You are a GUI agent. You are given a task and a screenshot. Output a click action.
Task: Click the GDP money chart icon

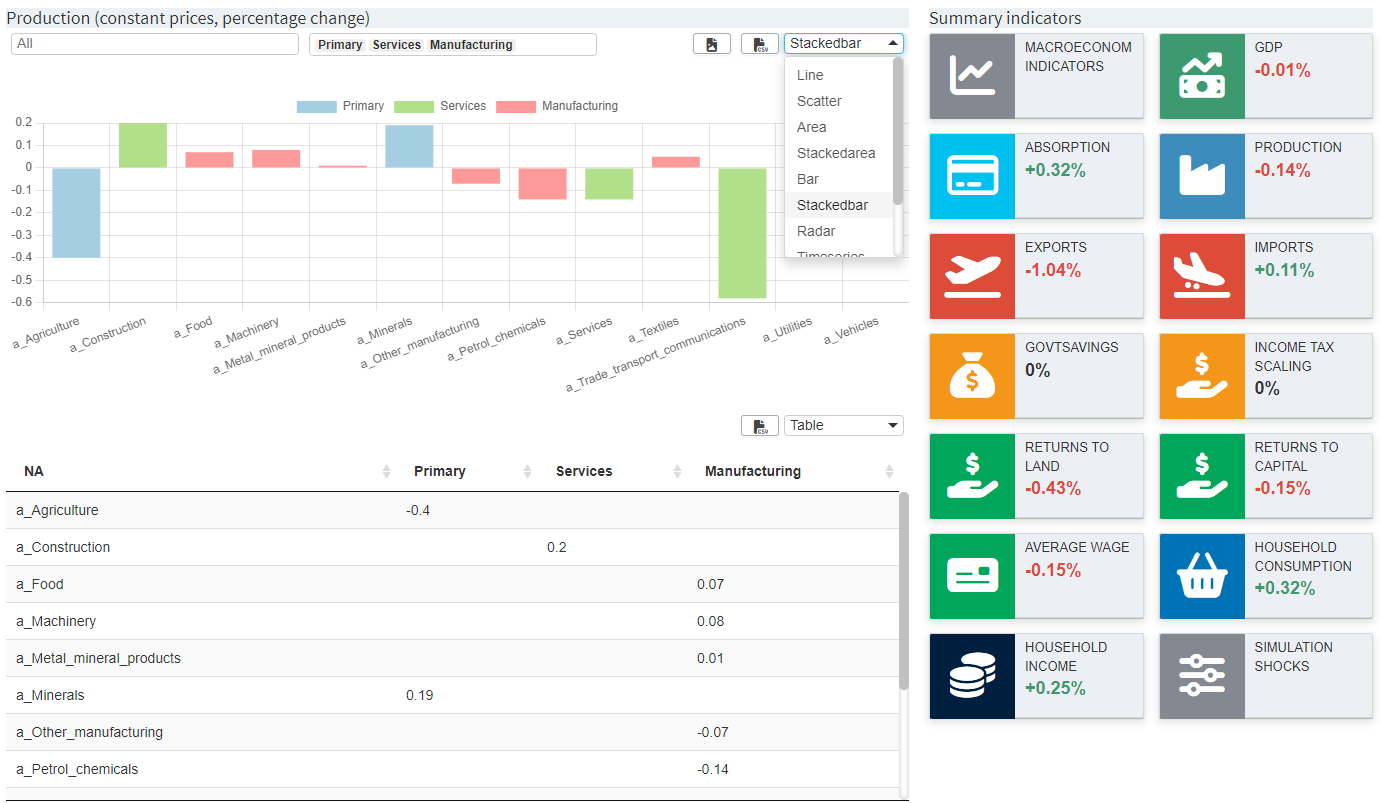1201,75
